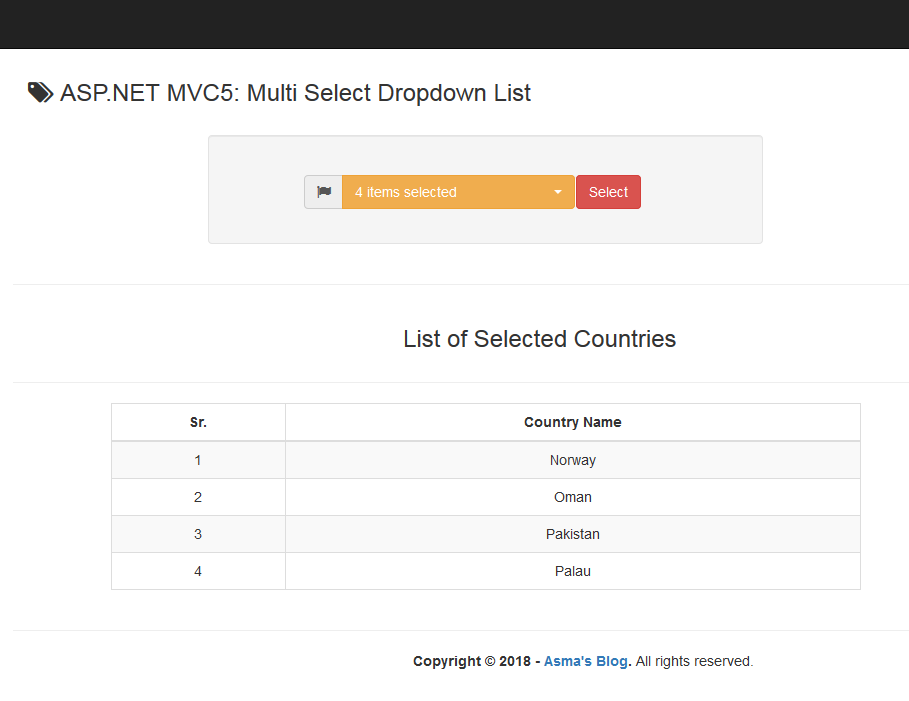Screen dimensions: 909x701
Task: Click the tag icon beside the page title
Action: (x=40, y=93)
